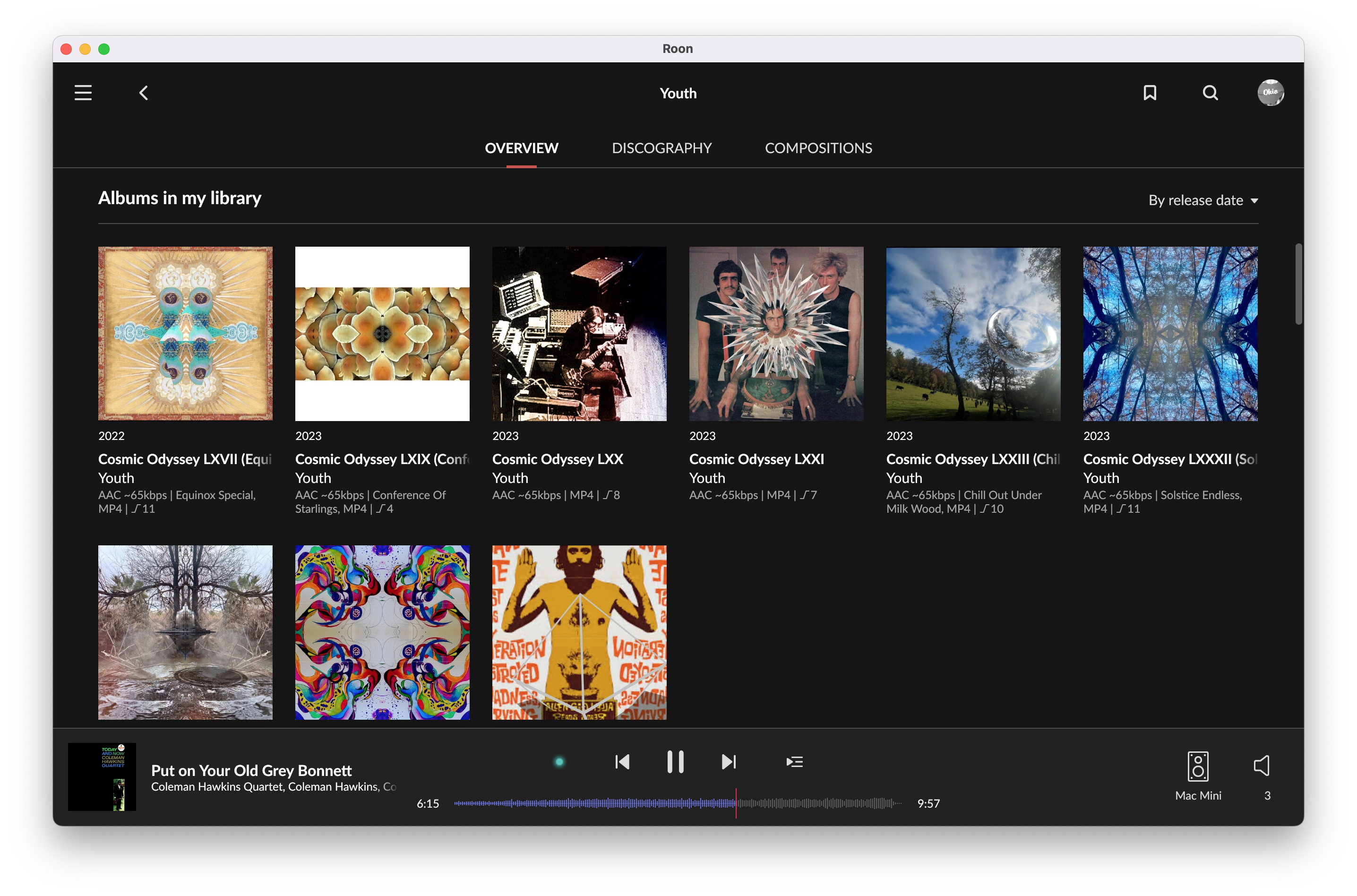Click the 9:57 total time label
Image resolution: width=1357 pixels, height=896 pixels.
tap(928, 803)
